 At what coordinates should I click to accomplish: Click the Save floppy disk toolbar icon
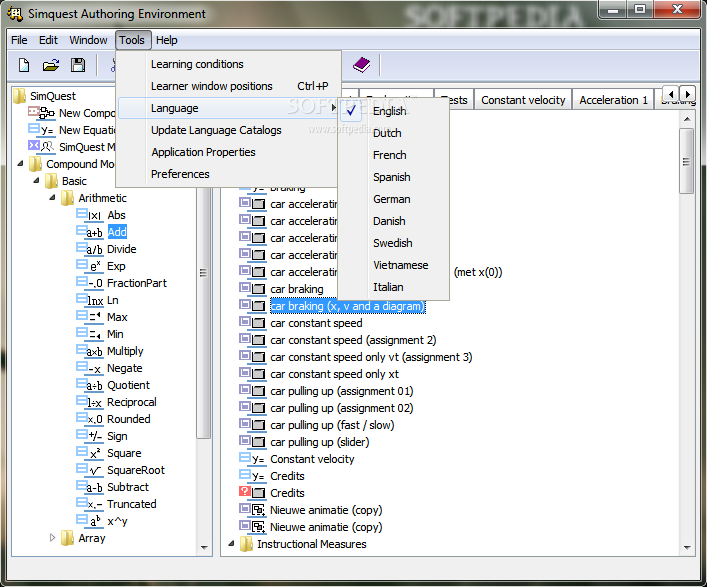click(x=78, y=65)
